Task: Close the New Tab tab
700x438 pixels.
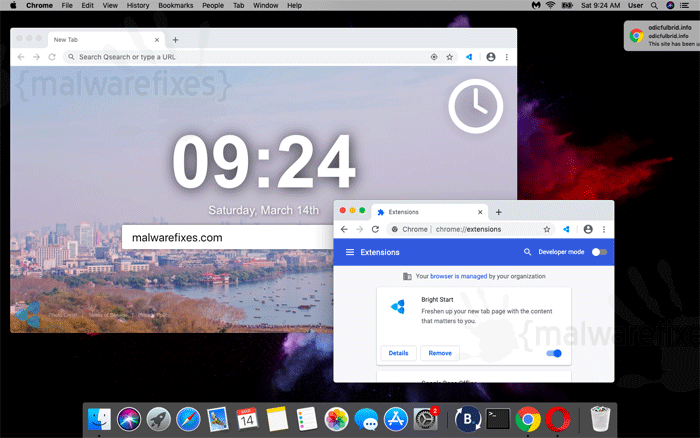Action: (x=157, y=40)
